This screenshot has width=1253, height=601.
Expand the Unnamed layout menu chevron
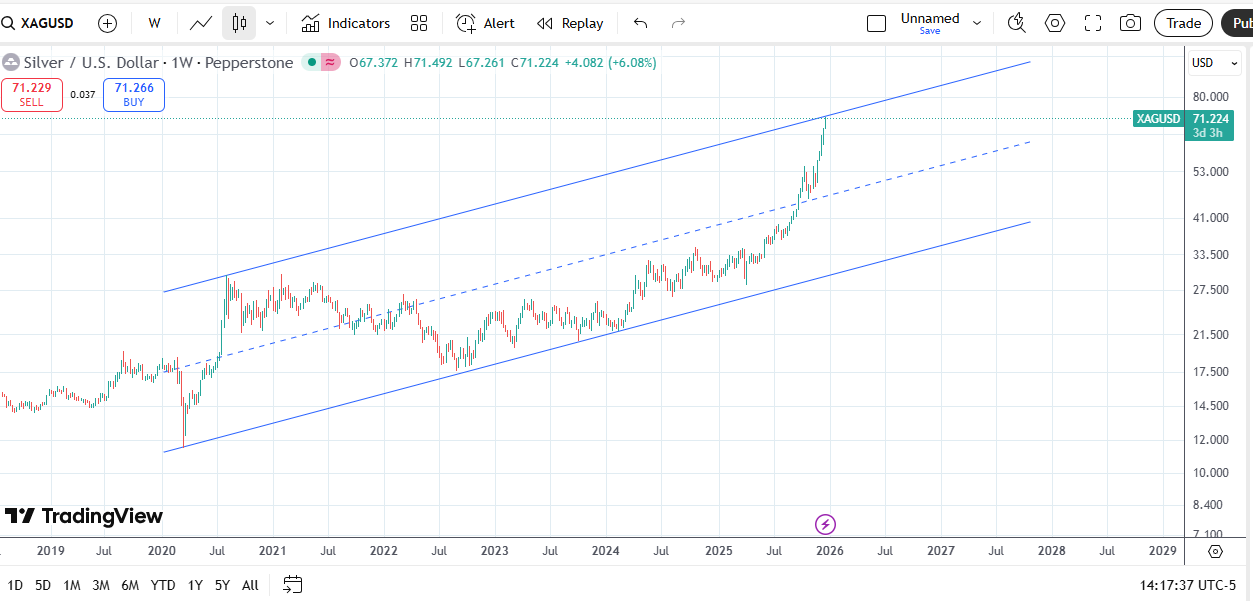(x=977, y=23)
